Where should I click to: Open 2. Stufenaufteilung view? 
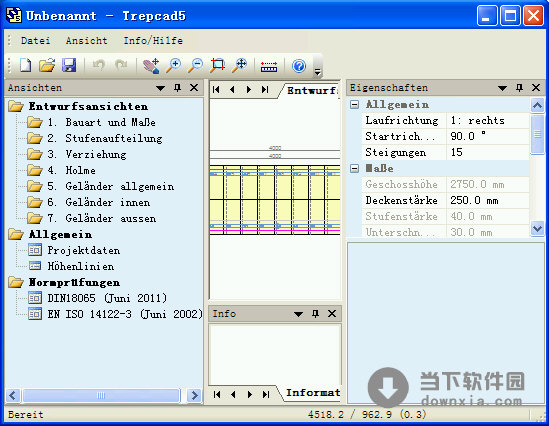[105, 139]
